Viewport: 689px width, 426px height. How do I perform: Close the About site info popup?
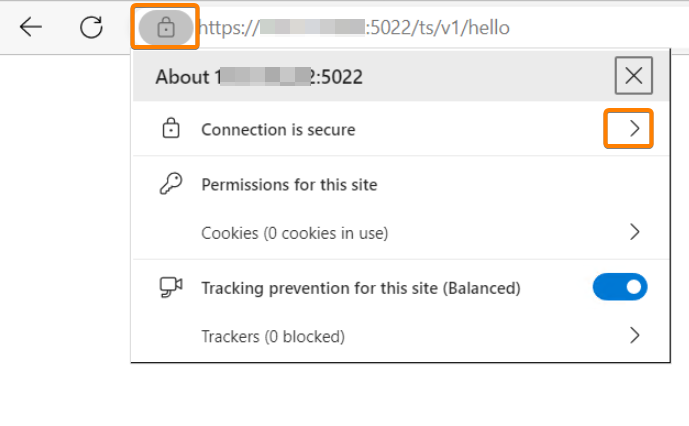633,76
